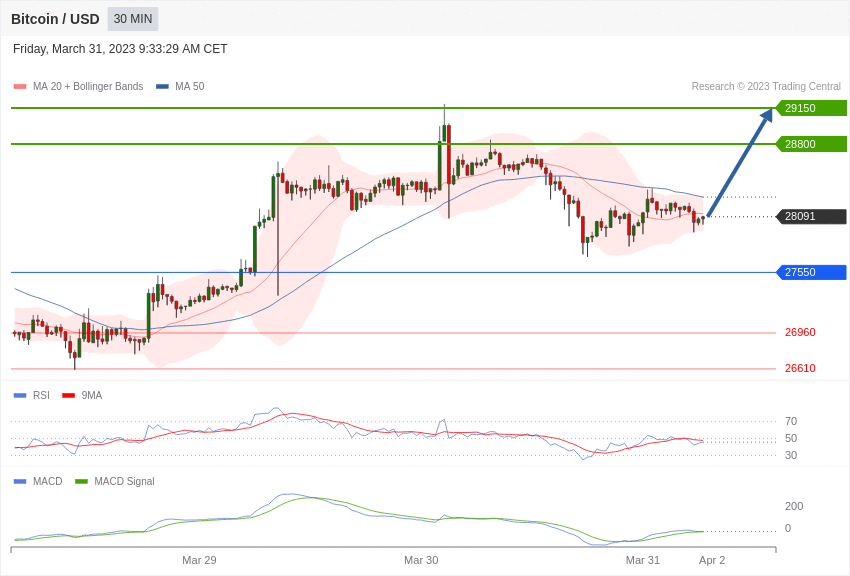Click the MACD 0 scale label
Viewport: 850px width, 576px height.
(x=788, y=528)
